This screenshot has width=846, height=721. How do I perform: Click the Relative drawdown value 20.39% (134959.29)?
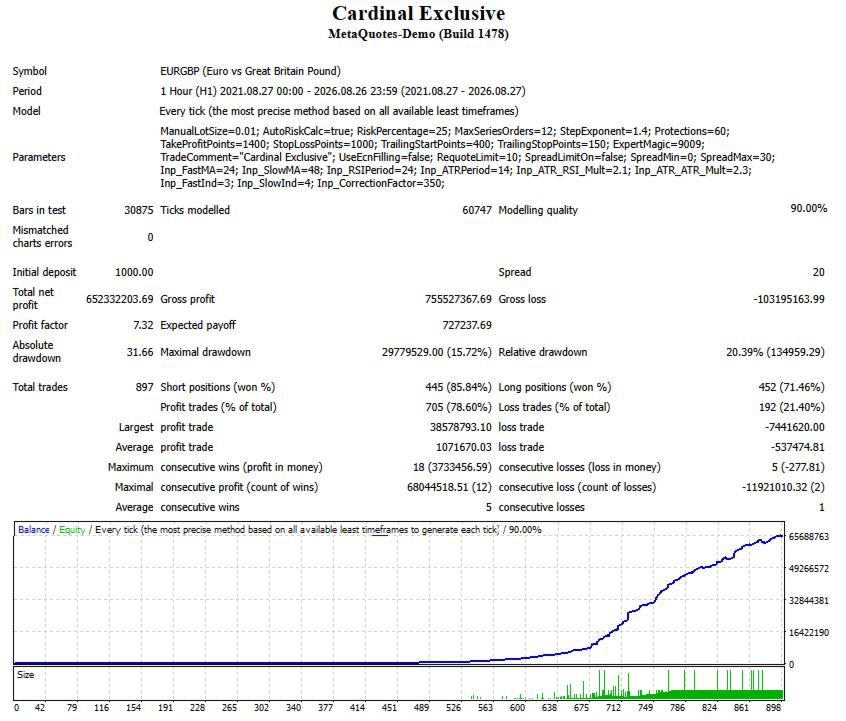775,352
